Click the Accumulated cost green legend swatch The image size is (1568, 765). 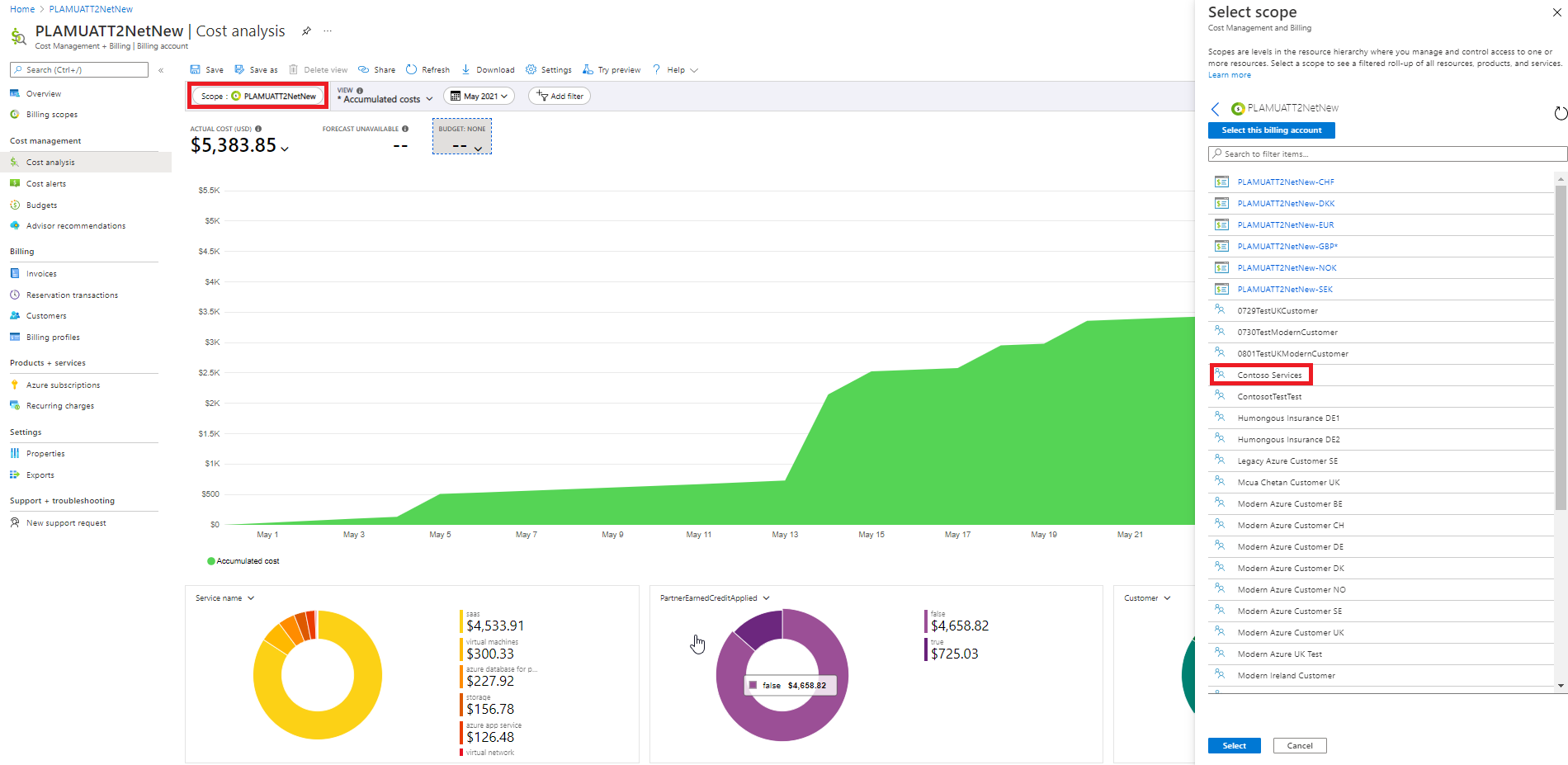(x=211, y=561)
